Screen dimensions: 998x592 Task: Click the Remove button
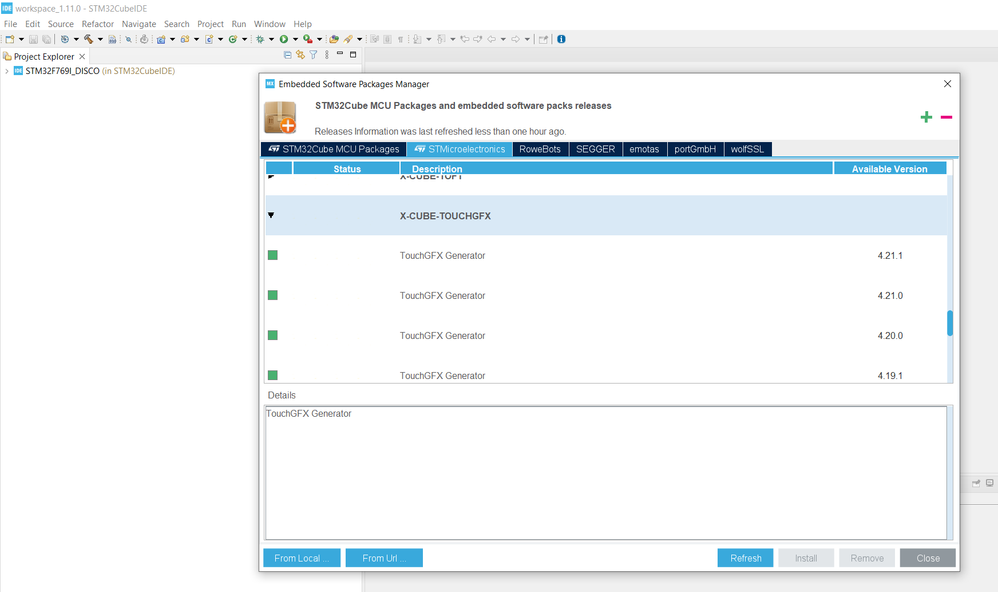pyautogui.click(x=867, y=558)
